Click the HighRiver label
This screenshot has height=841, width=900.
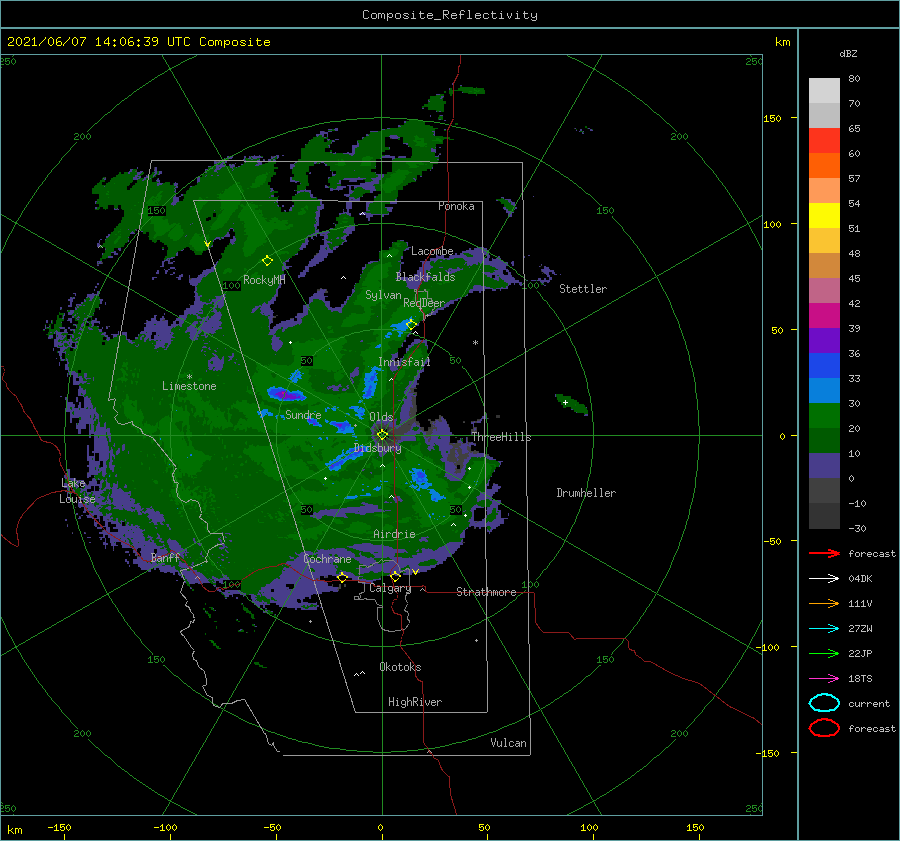pyautogui.click(x=414, y=702)
